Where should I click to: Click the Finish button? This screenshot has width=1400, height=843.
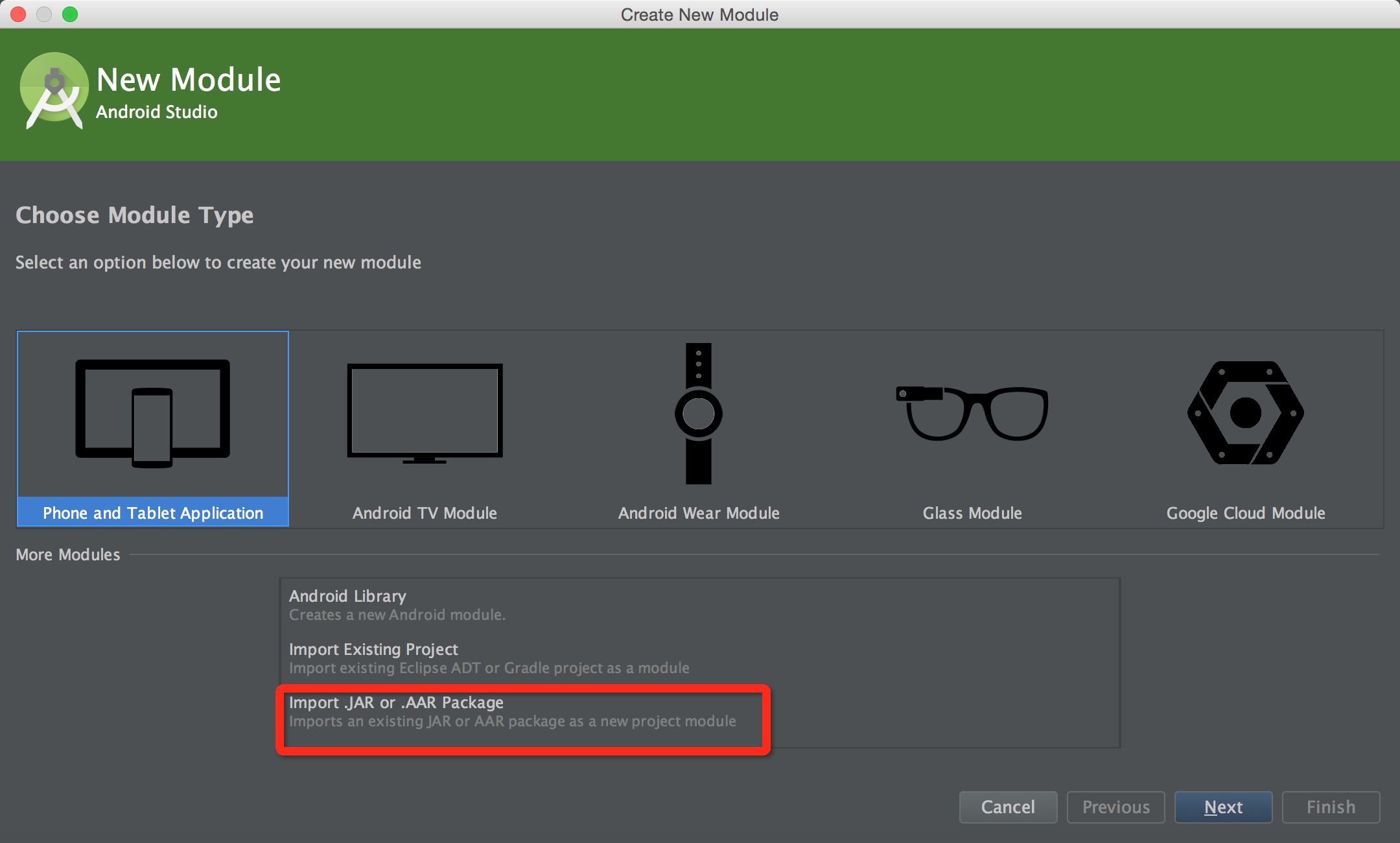pos(1331,807)
